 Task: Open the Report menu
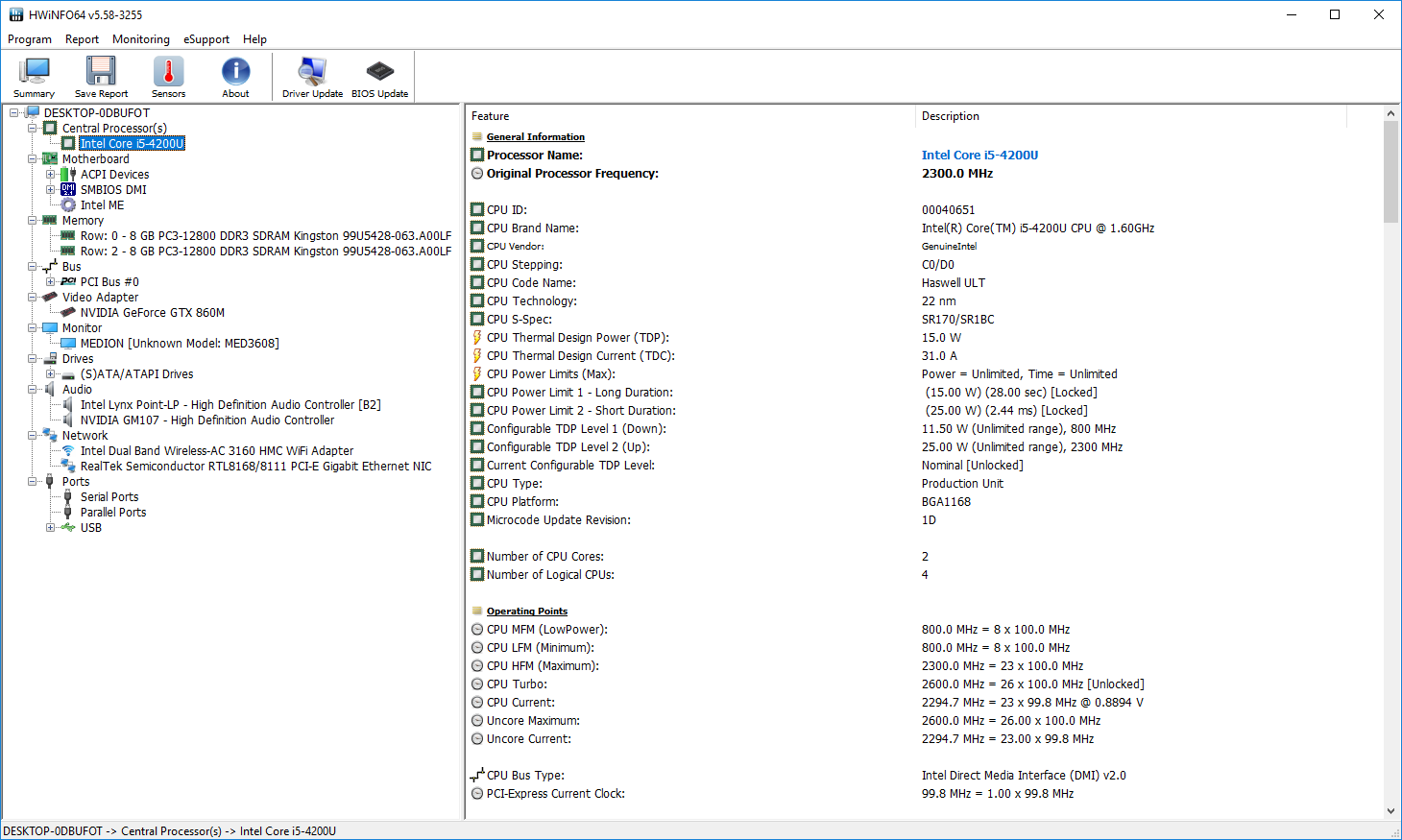pyautogui.click(x=82, y=39)
